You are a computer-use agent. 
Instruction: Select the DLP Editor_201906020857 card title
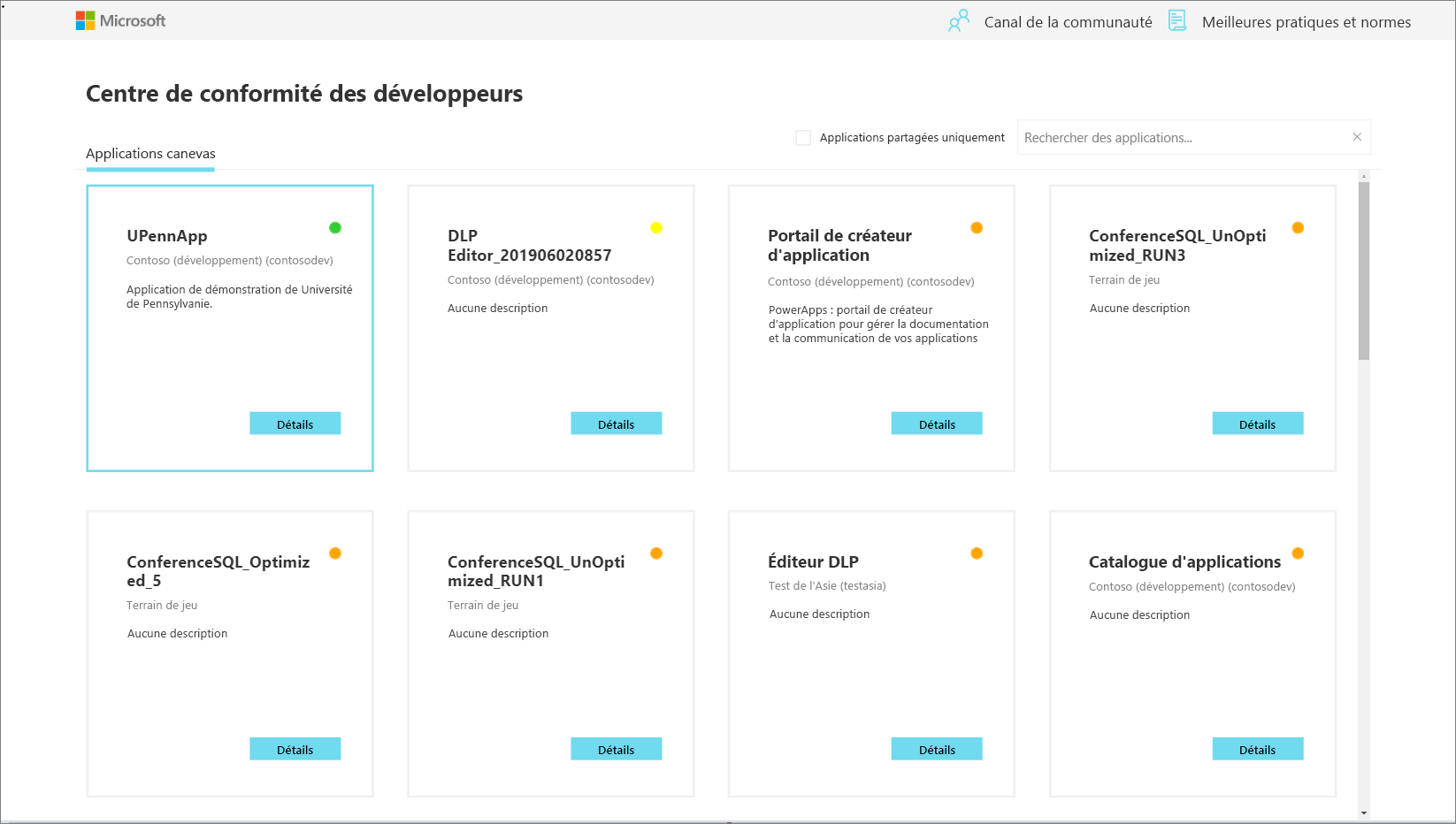click(529, 246)
